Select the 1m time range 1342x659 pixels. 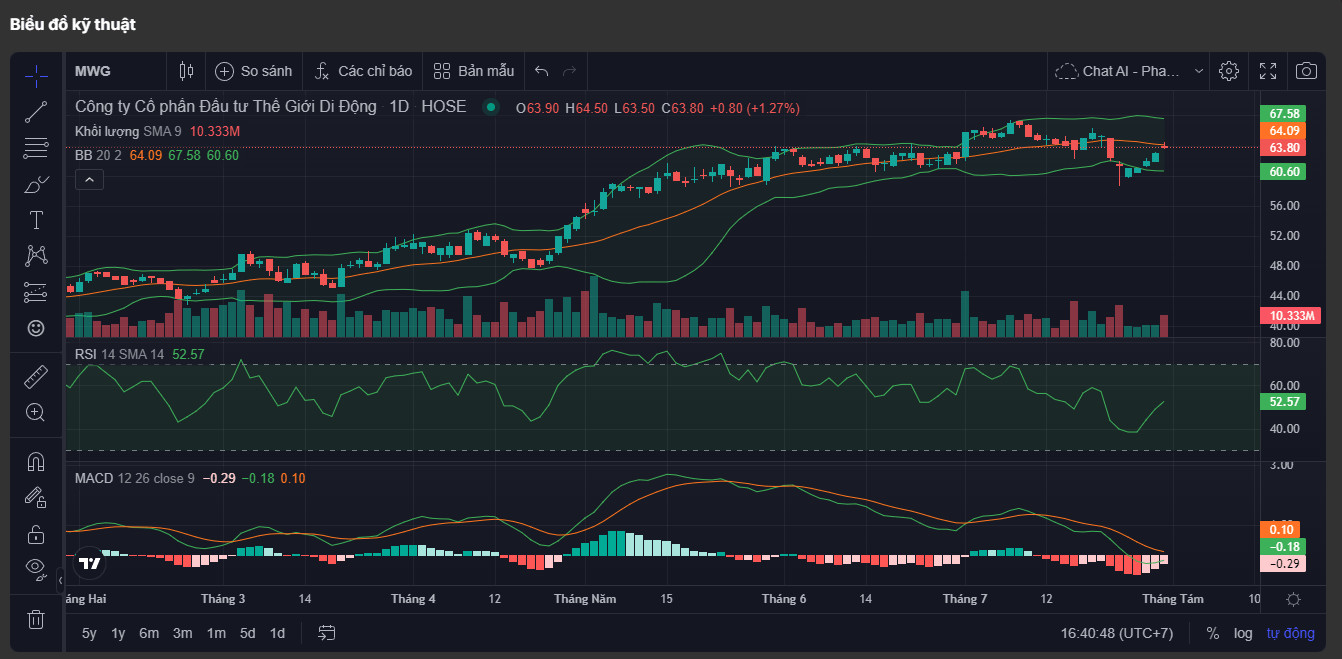click(x=216, y=633)
